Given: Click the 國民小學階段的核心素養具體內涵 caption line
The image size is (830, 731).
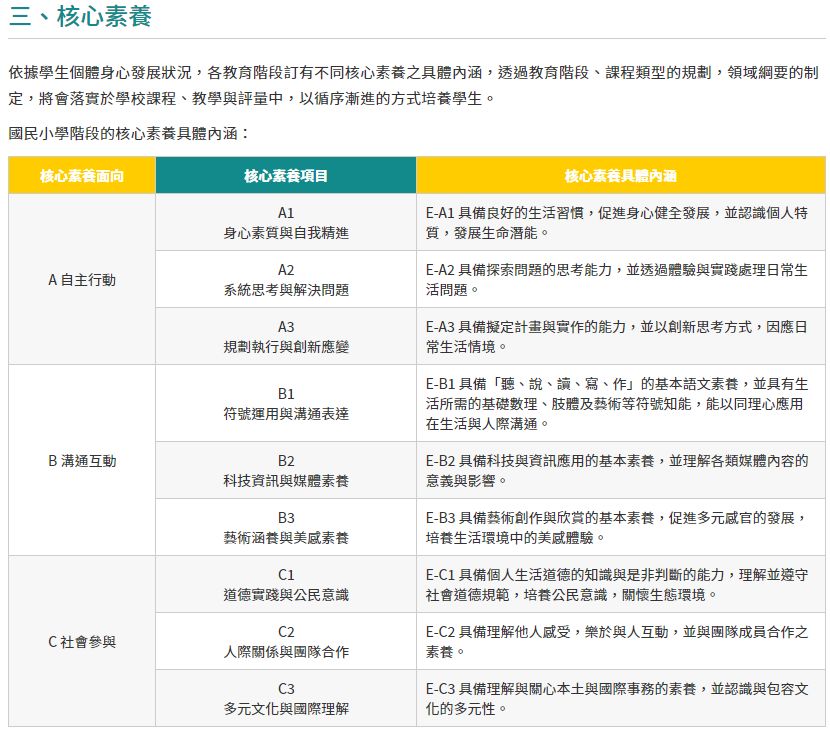Looking at the screenshot, I should tap(128, 133).
